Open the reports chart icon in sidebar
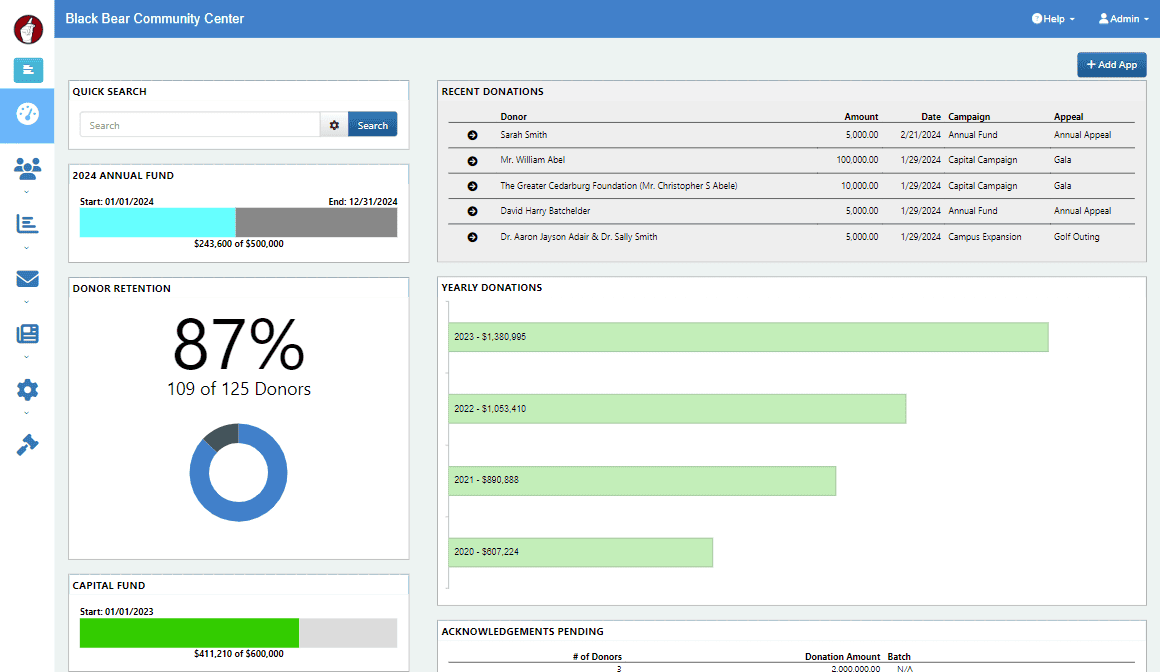1160x672 pixels. point(27,224)
